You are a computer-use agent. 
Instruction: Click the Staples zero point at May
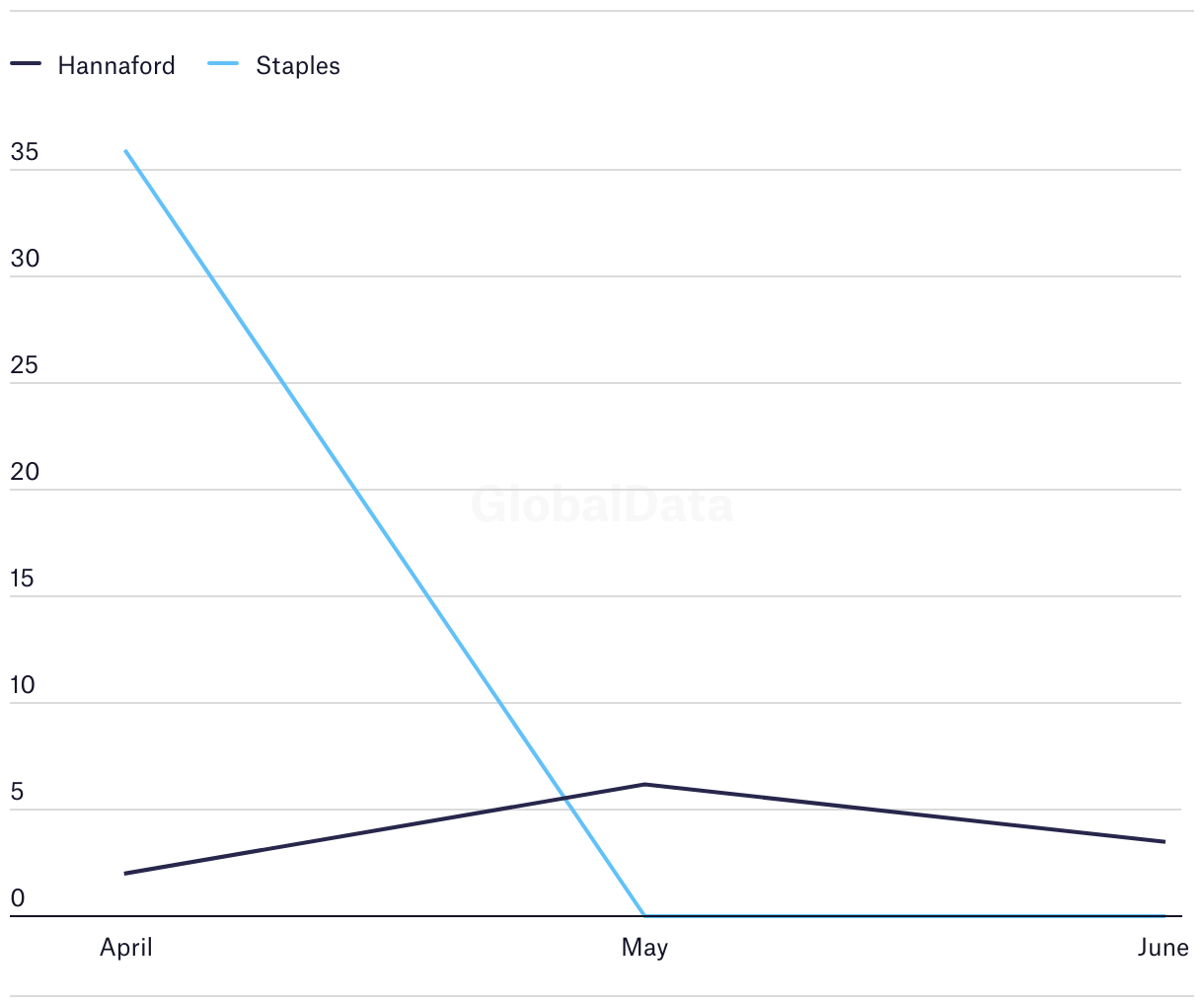(x=644, y=916)
